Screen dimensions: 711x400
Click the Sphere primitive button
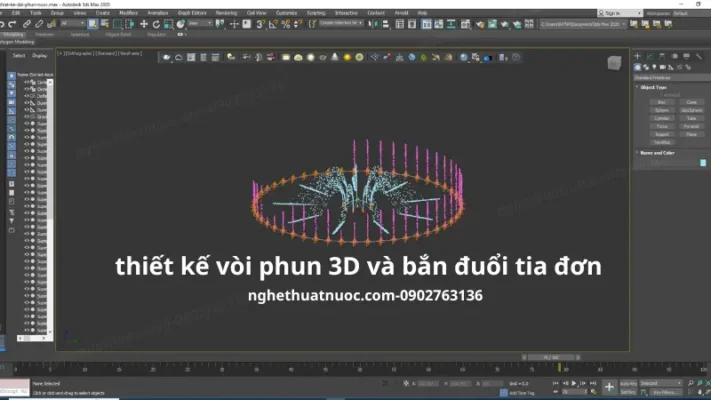point(662,110)
